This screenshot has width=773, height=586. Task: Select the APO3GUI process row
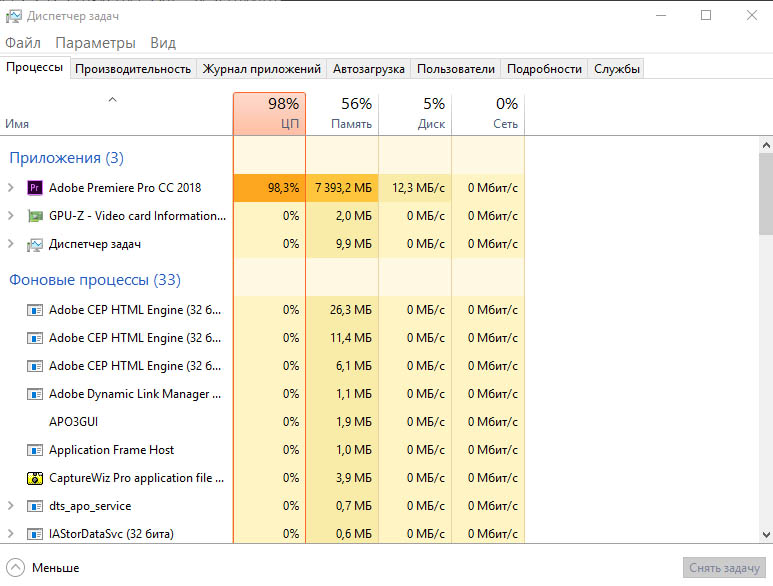262,422
